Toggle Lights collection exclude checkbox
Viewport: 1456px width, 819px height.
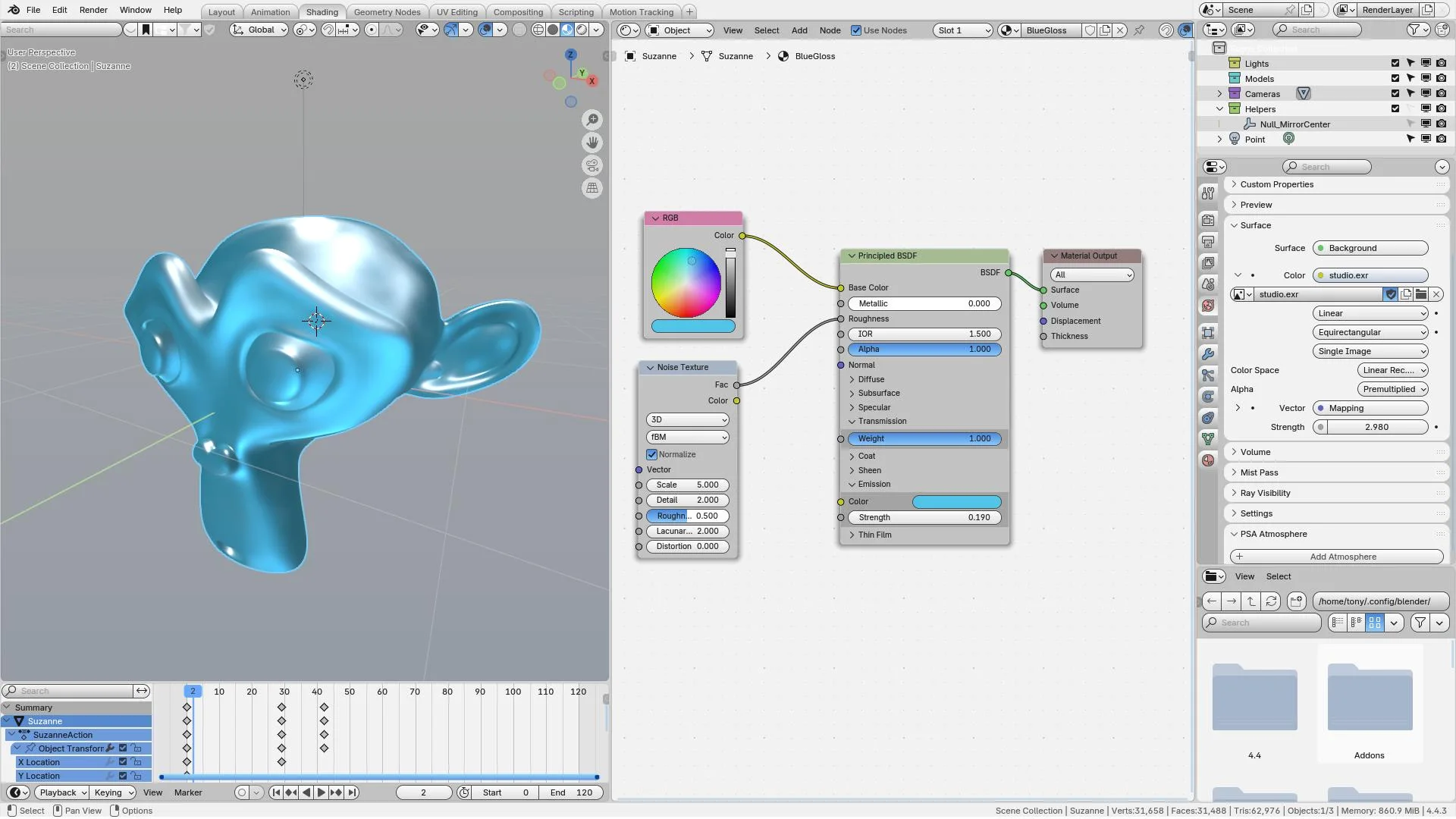[x=1395, y=64]
